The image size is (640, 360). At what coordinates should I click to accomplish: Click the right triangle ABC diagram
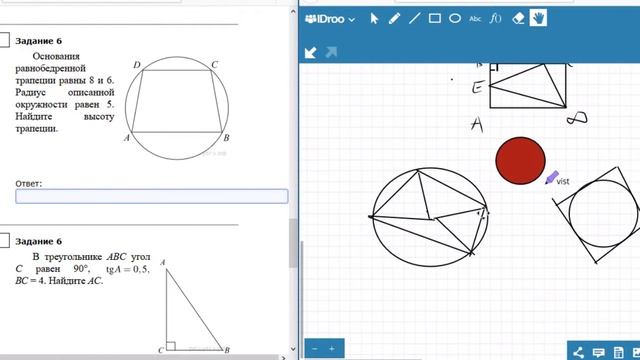coord(194,307)
